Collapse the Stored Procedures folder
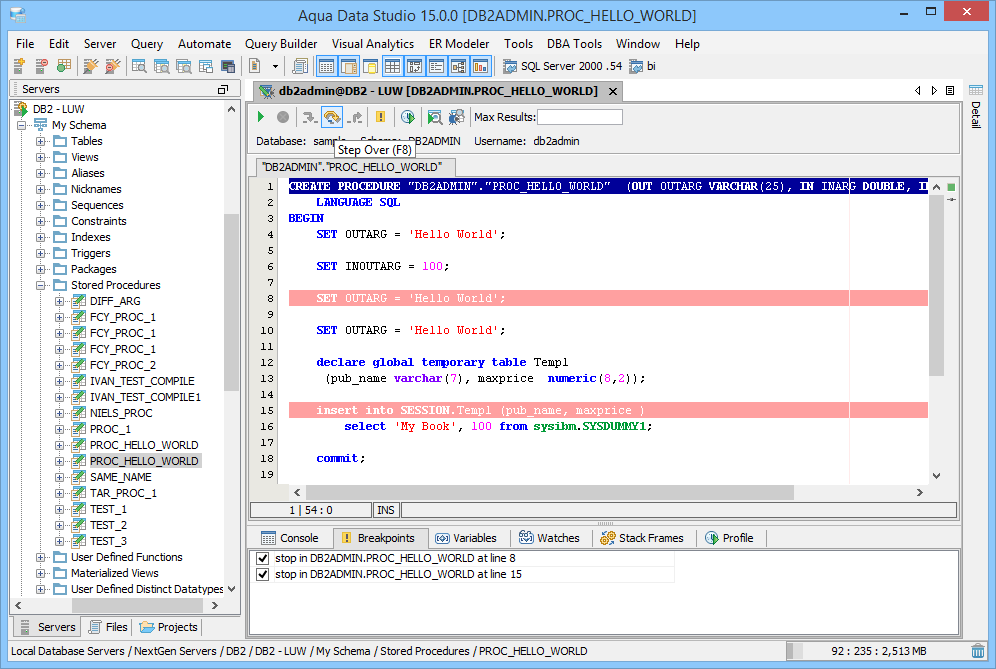Viewport: 996px width, 669px height. (x=41, y=285)
